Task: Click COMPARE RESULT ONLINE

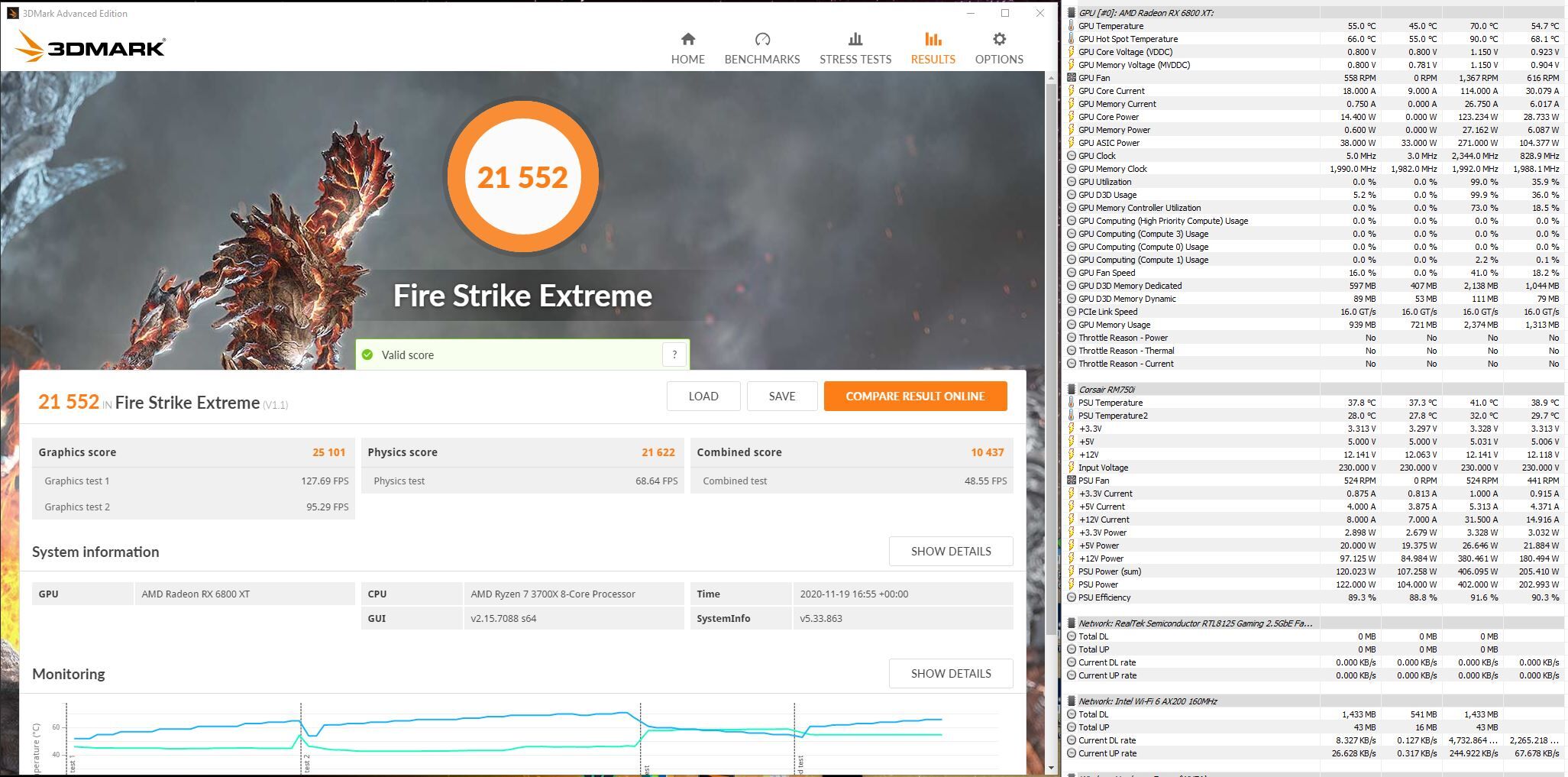Action: click(x=915, y=396)
